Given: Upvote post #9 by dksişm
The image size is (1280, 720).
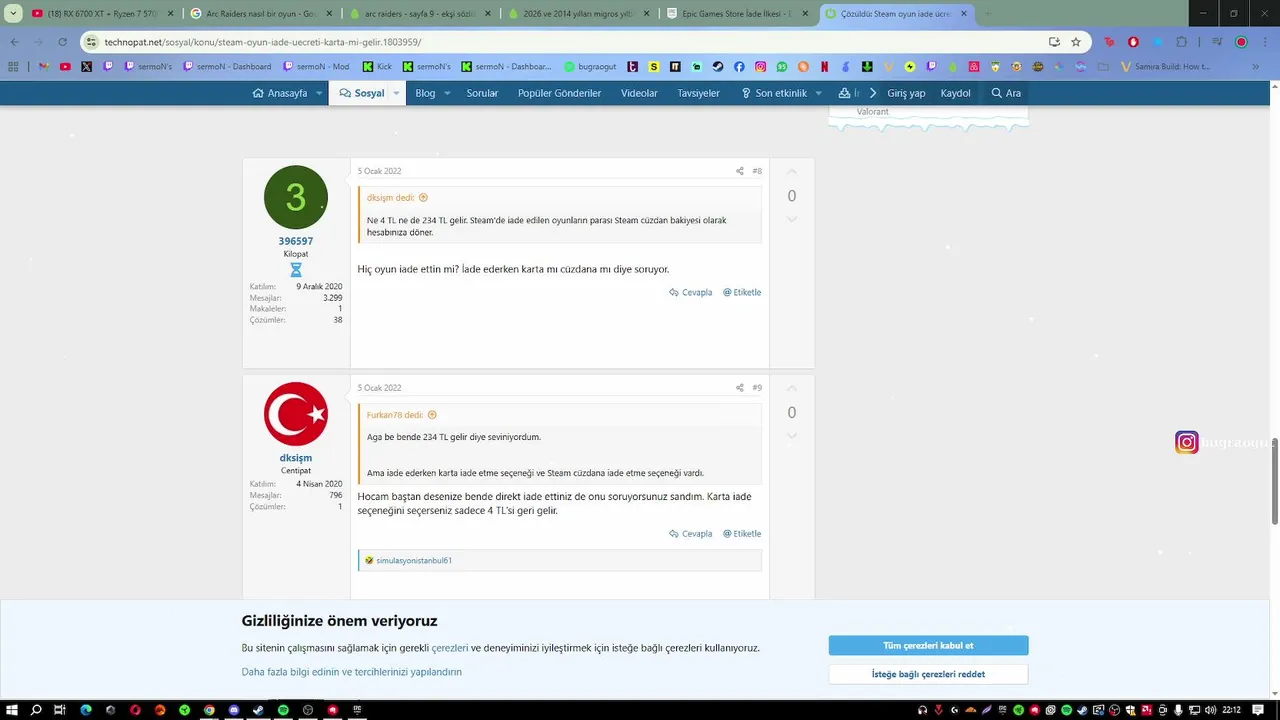Looking at the screenshot, I should (x=792, y=389).
